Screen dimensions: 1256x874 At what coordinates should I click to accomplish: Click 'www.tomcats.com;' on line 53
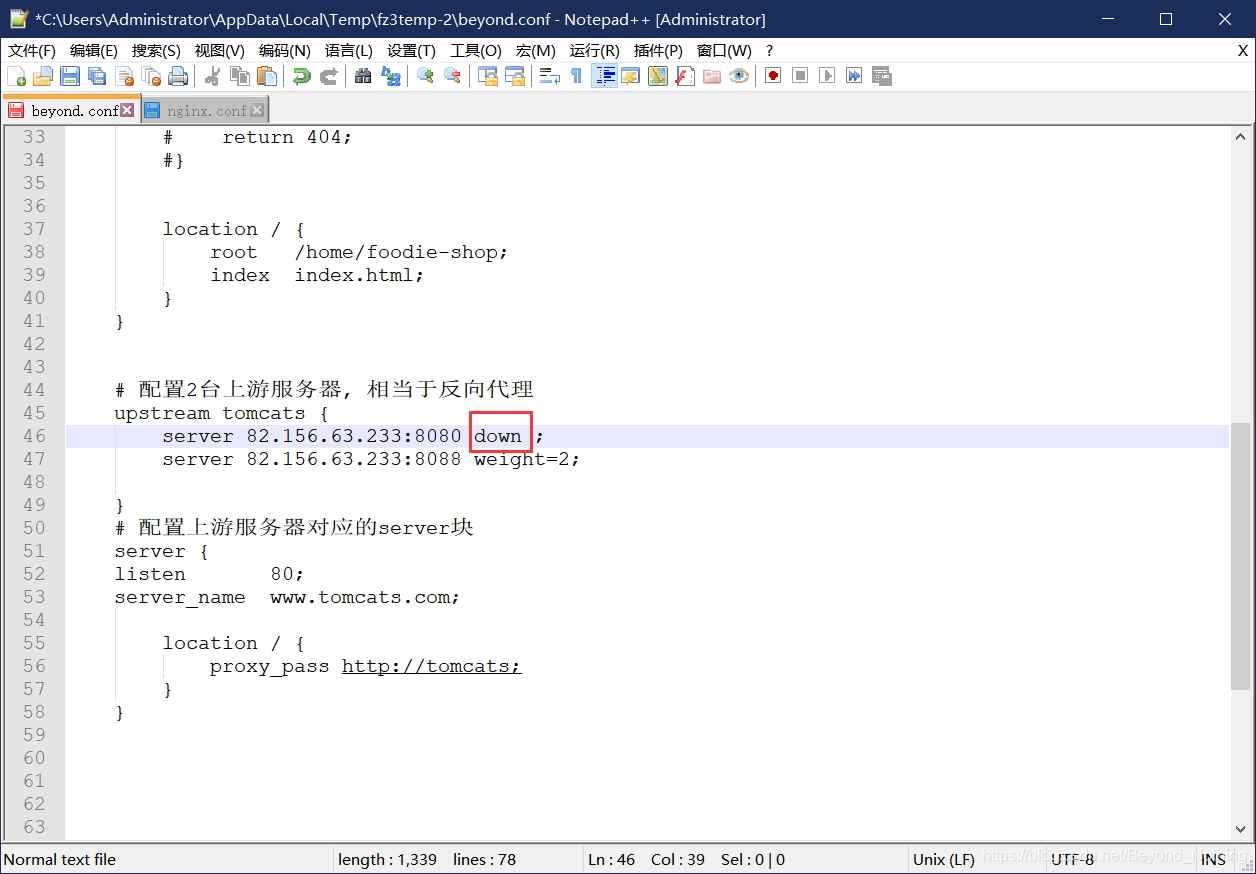click(365, 597)
